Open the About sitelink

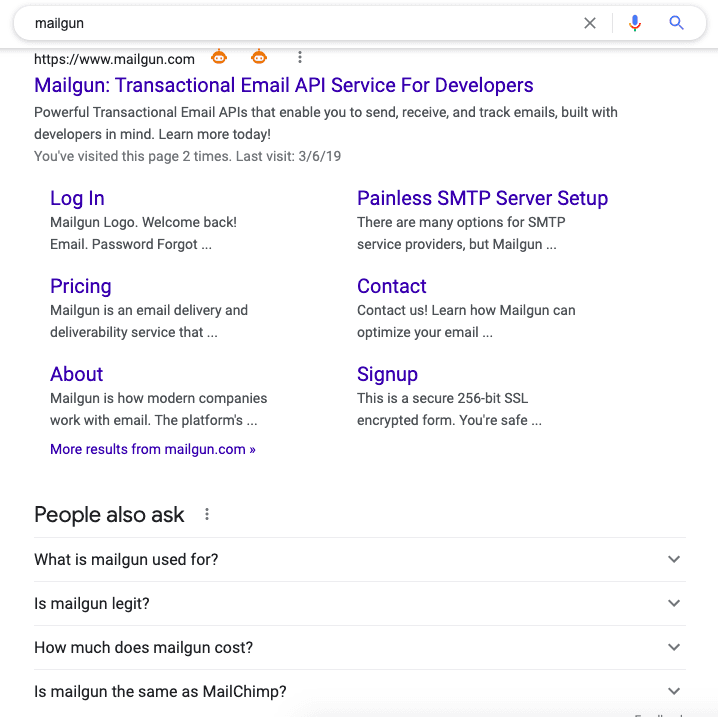tap(76, 374)
